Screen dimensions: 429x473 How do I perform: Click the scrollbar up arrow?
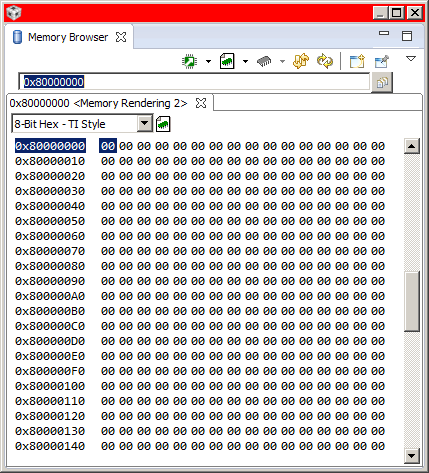click(412, 146)
